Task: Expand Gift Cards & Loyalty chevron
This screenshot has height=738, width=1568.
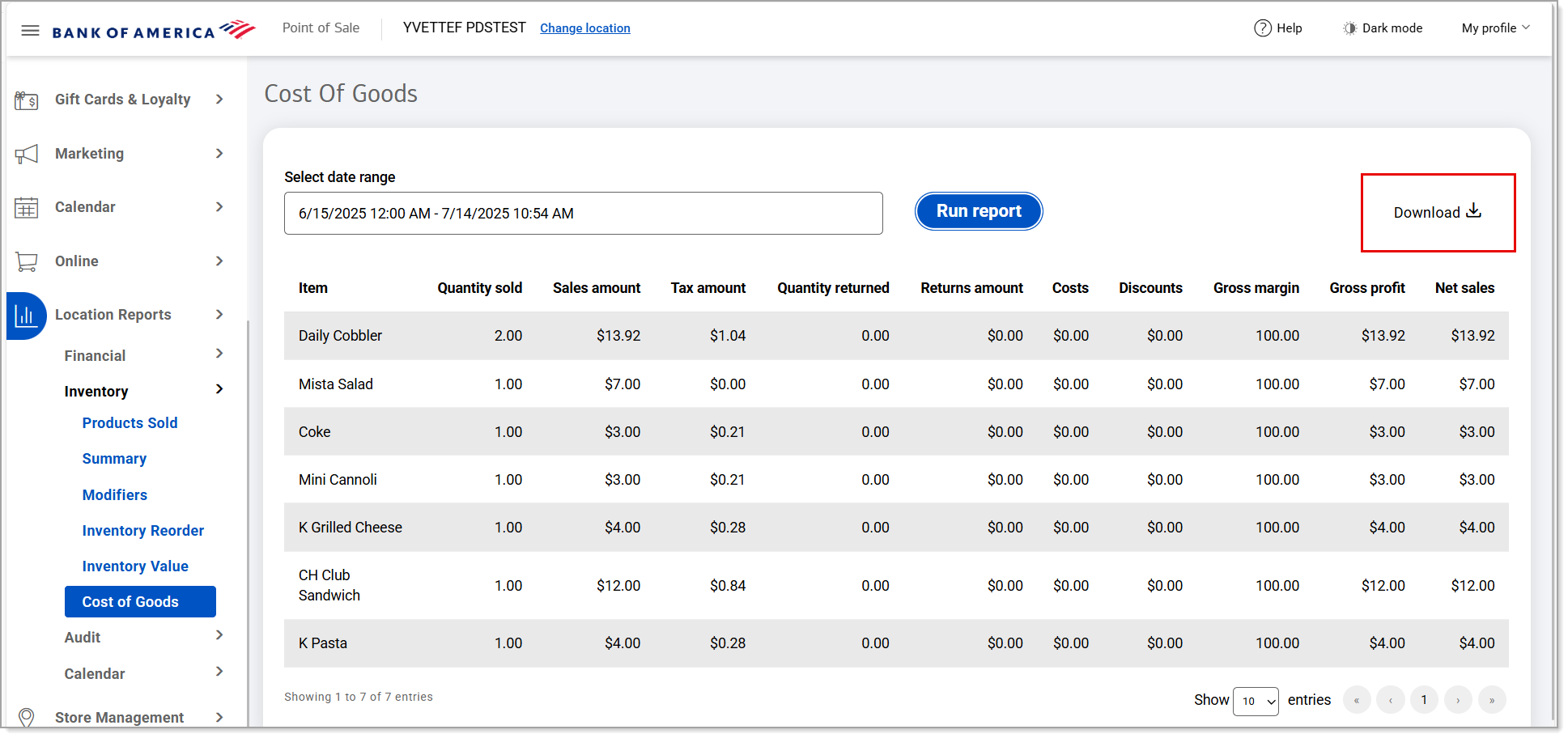Action: [x=219, y=100]
